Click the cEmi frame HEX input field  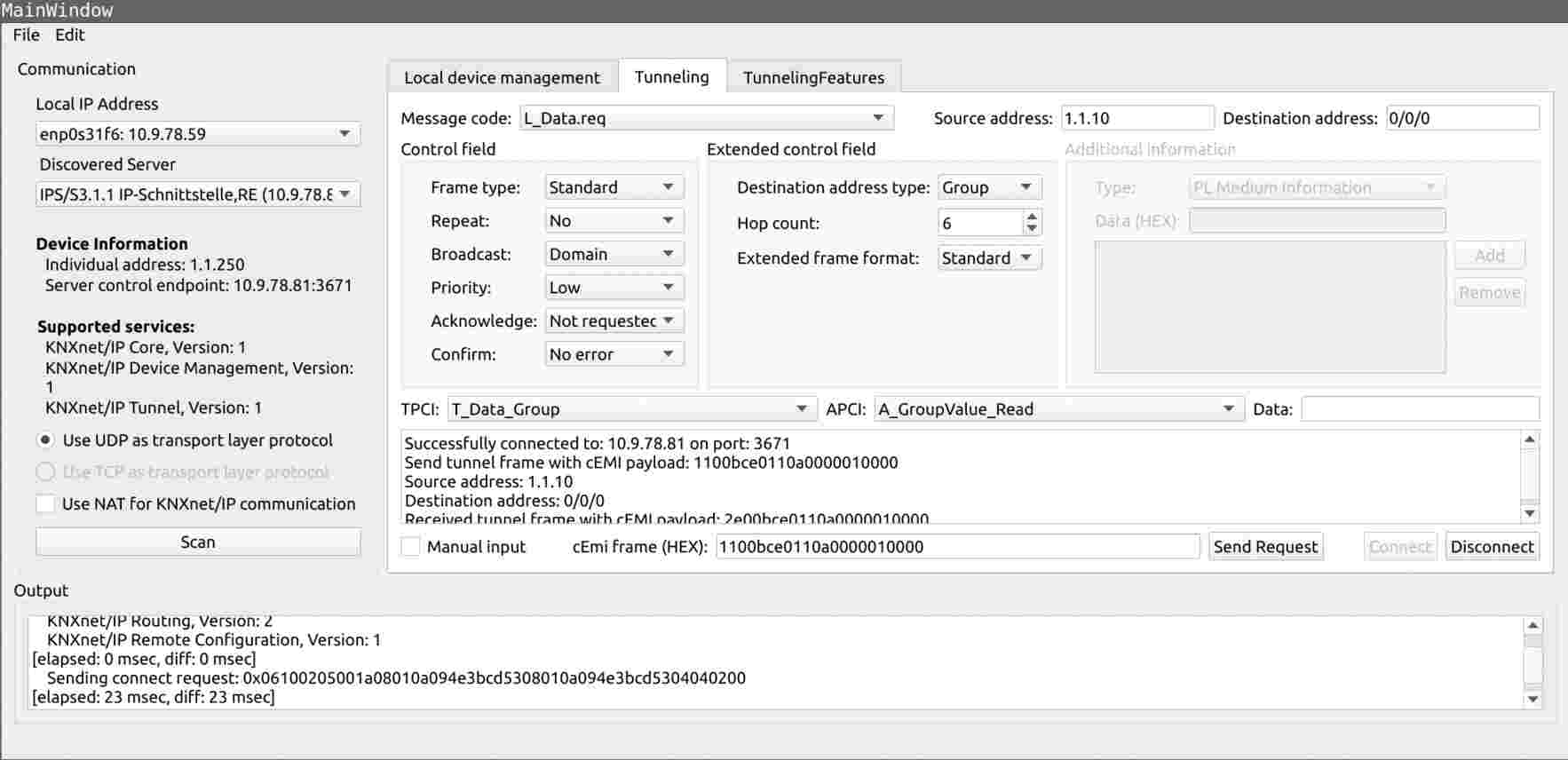point(957,547)
